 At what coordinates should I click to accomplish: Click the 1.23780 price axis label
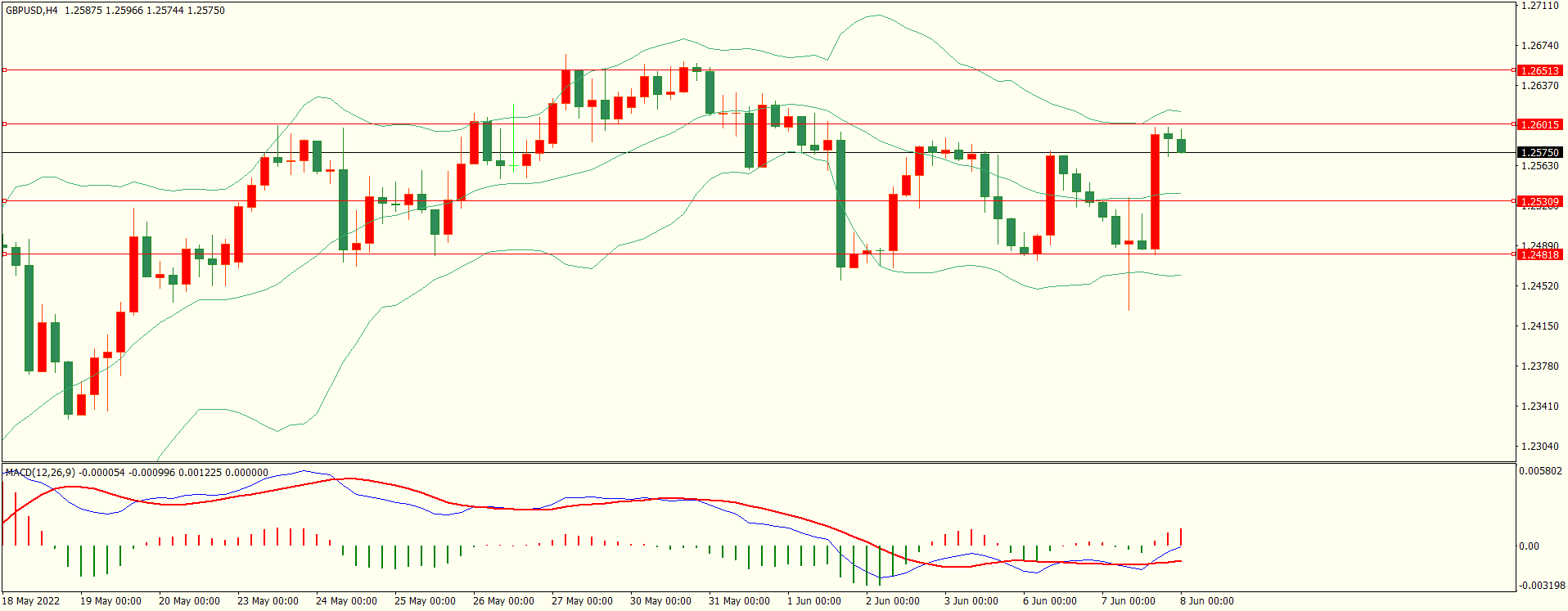point(1539,366)
